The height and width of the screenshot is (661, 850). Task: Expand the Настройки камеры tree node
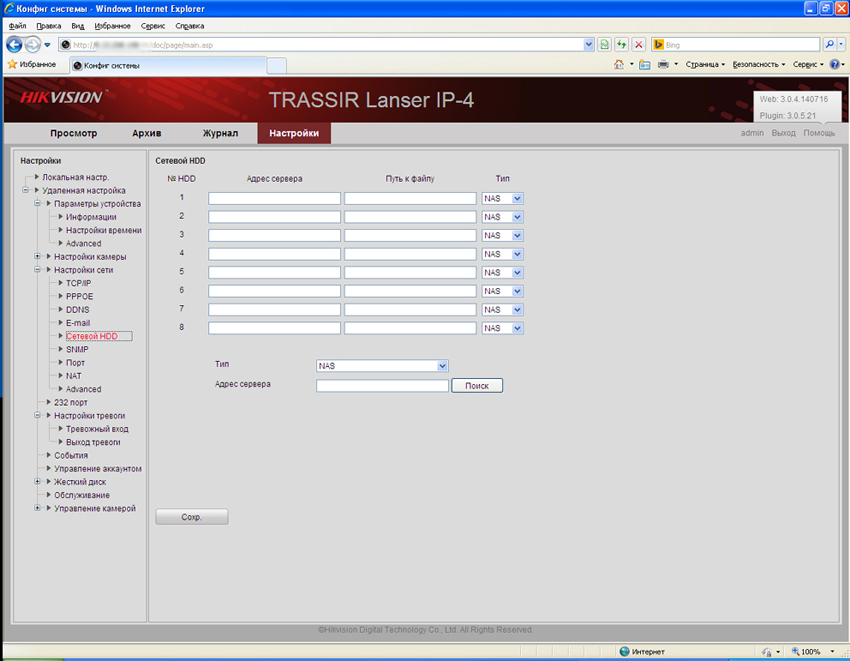[37, 256]
